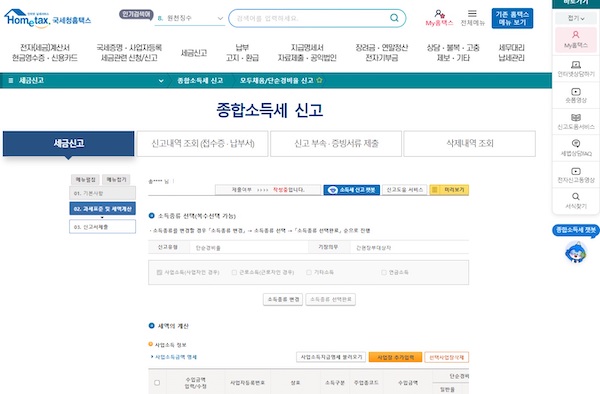The image size is (600, 394).
Task: Open the 납부 고지·환급 menu
Action: click(242, 53)
